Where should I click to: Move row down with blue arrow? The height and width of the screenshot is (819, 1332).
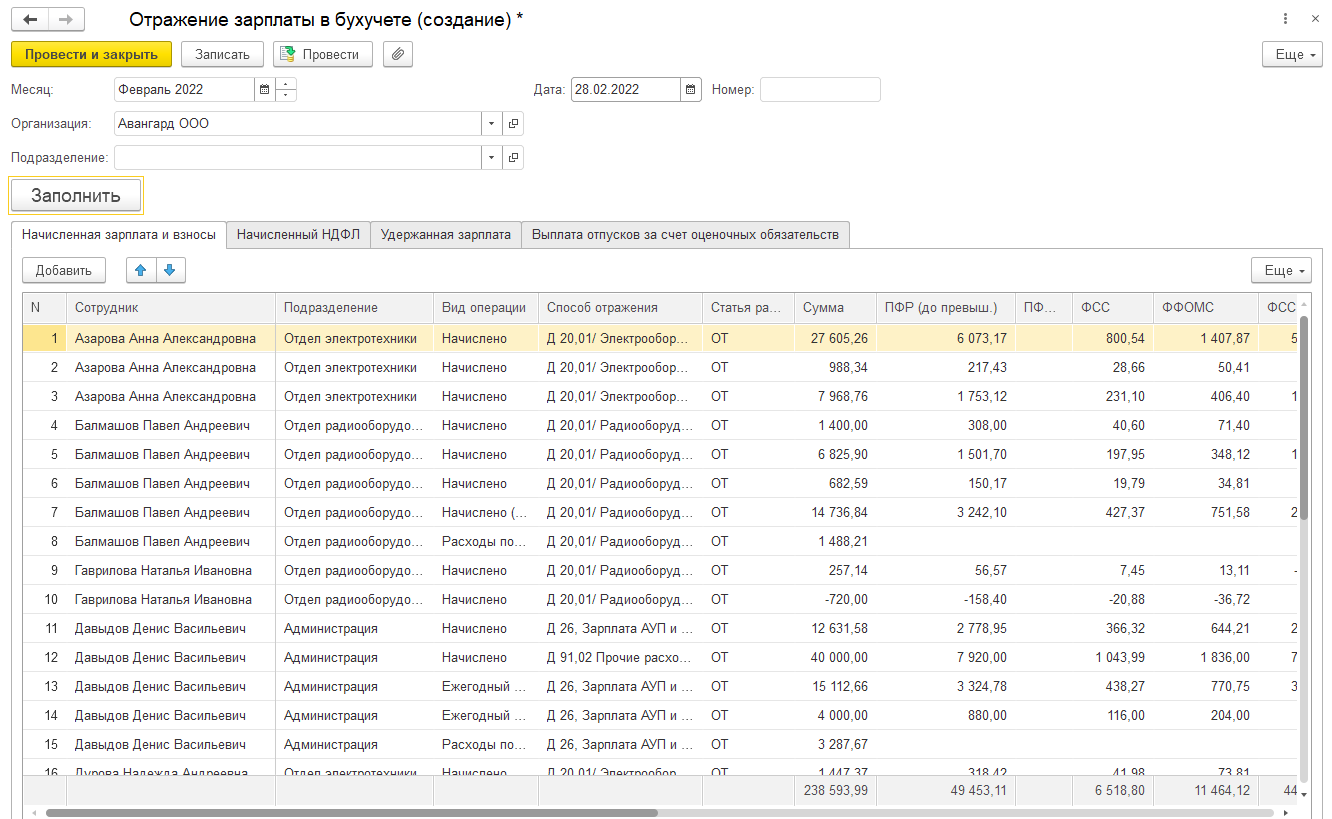click(x=169, y=270)
